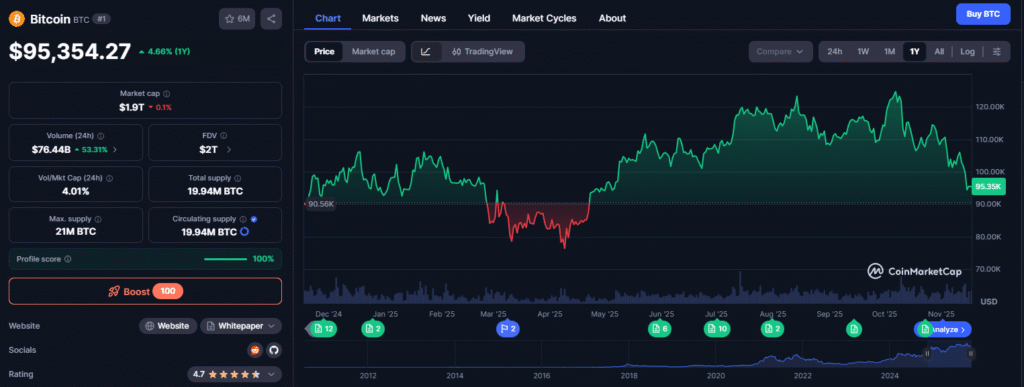Click the $95,354.27 price text

(x=70, y=51)
